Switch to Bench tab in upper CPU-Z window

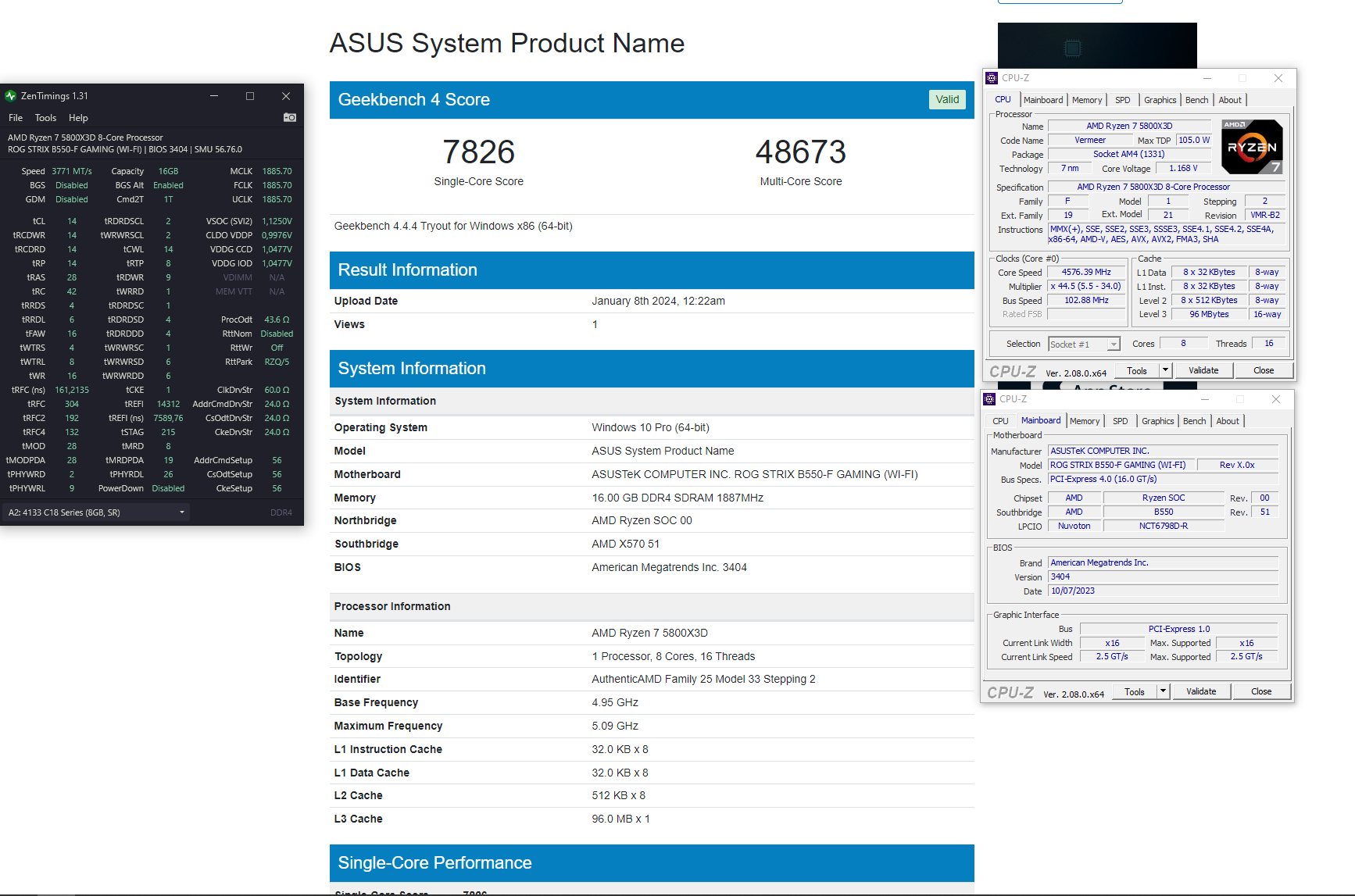click(1197, 100)
